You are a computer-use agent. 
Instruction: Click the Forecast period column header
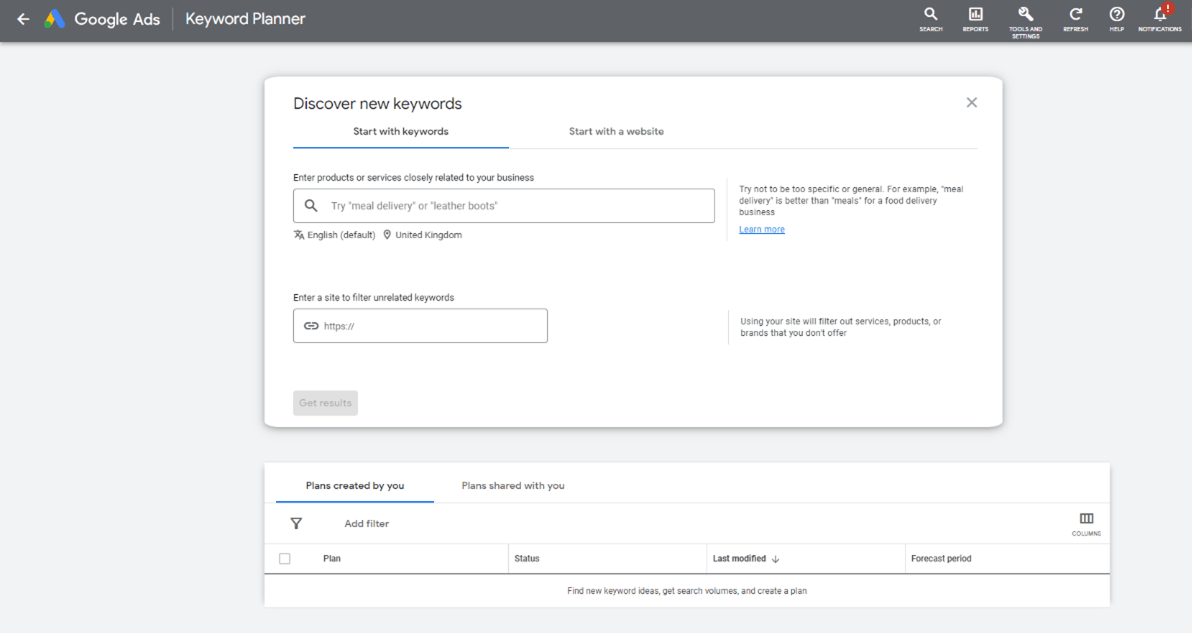coord(941,559)
